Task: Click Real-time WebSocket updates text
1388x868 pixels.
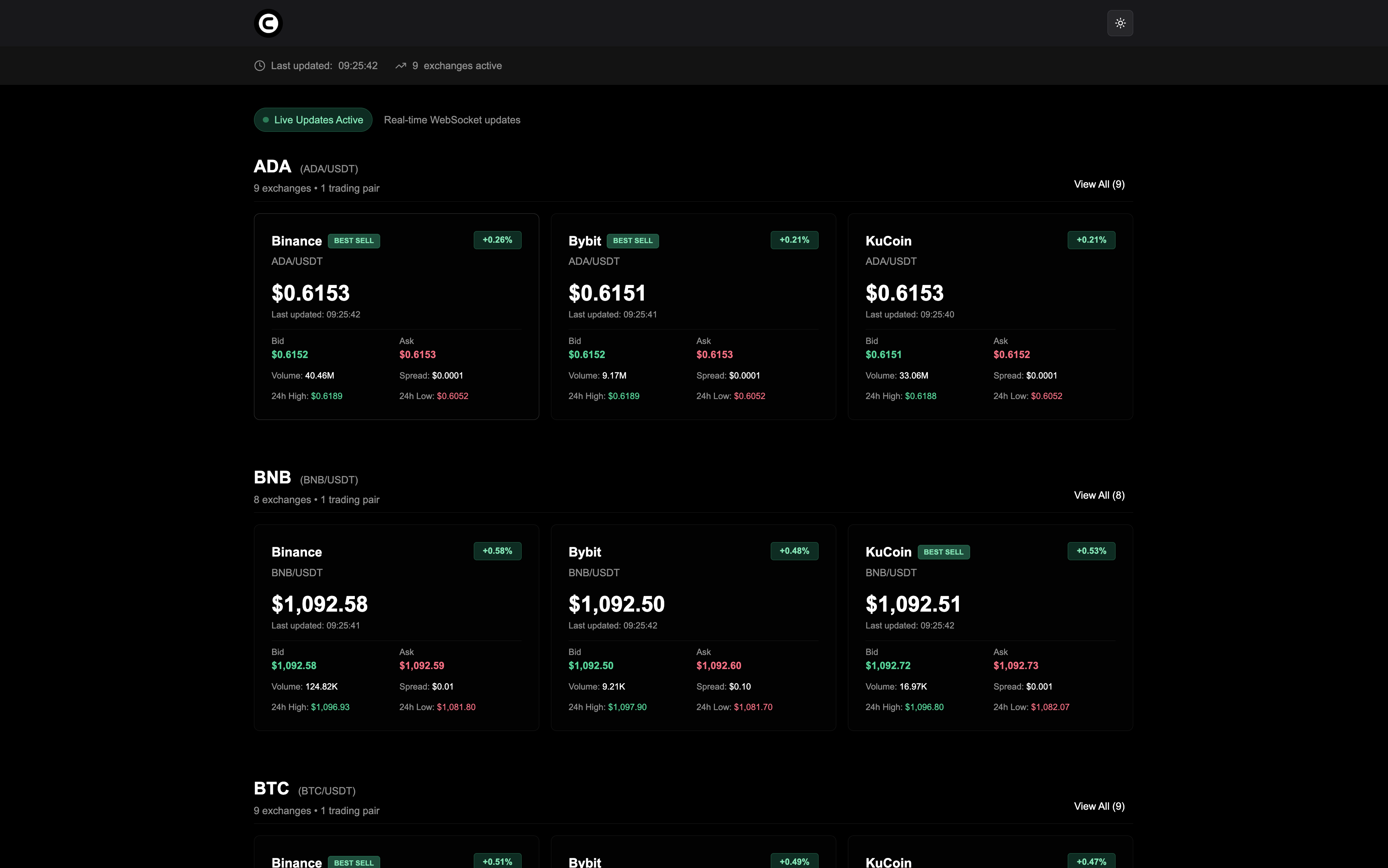Action: point(452,119)
